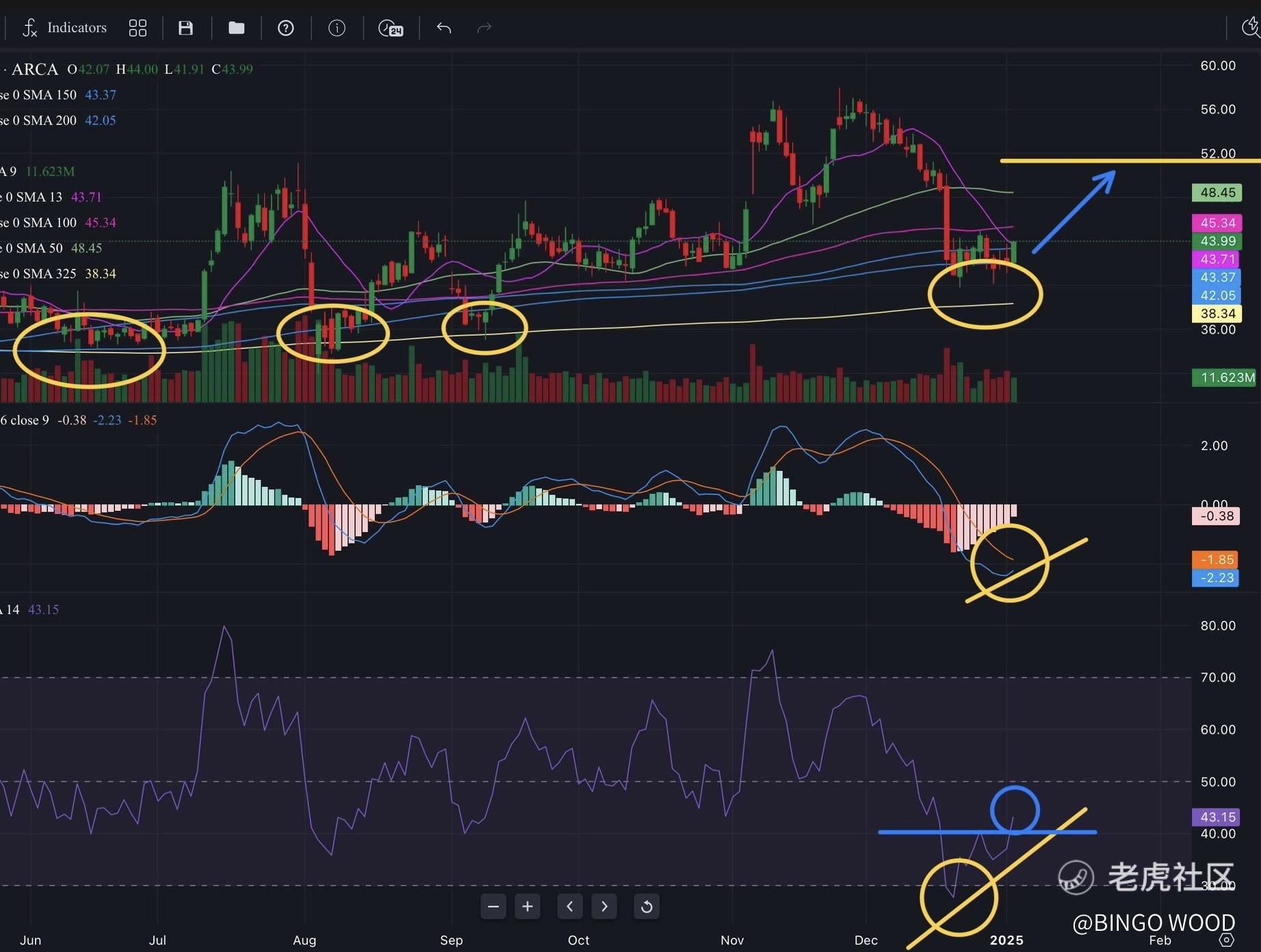The image size is (1261, 952).
Task: Click the quick action icon at top right
Action: (1251, 27)
